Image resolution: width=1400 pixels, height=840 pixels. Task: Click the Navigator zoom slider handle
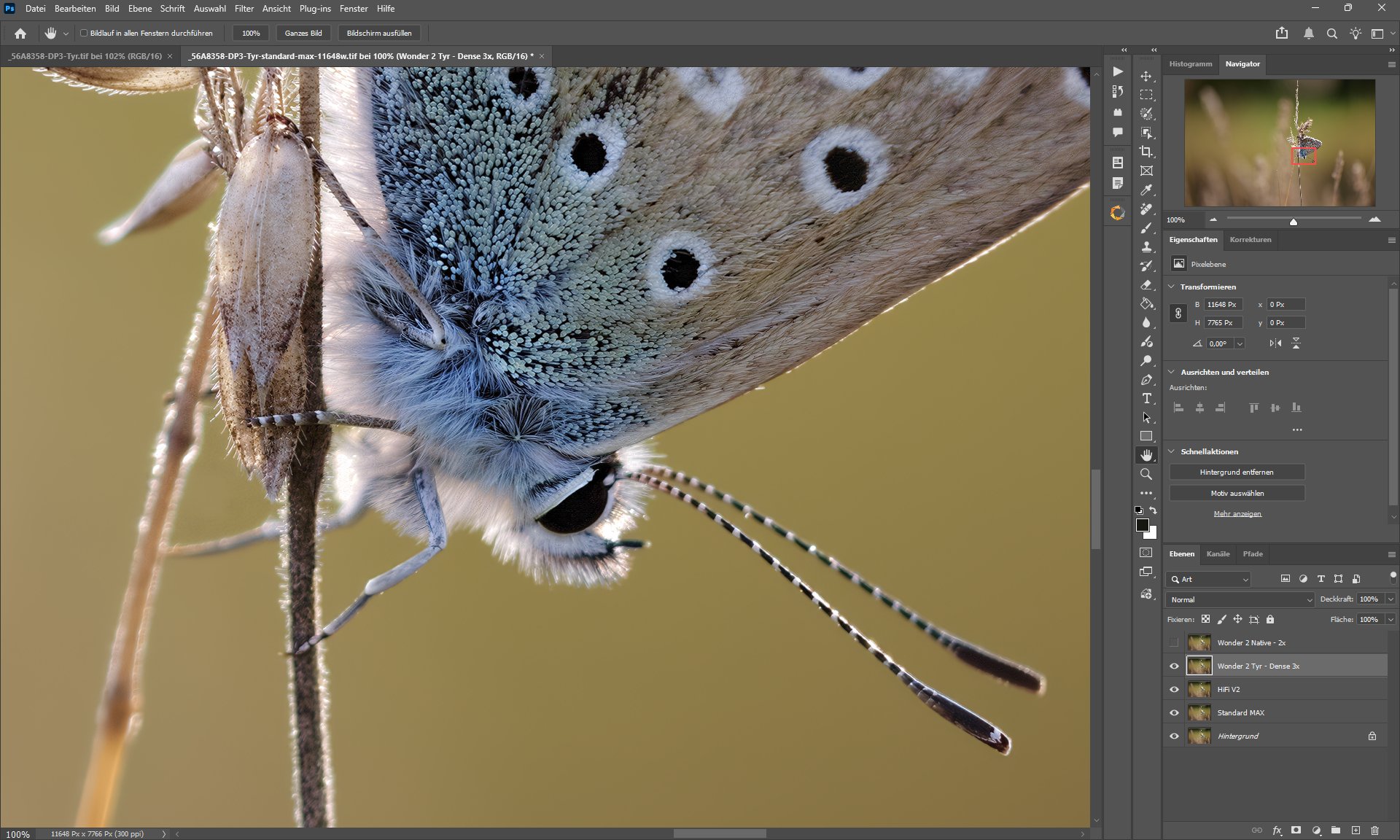click(x=1294, y=221)
